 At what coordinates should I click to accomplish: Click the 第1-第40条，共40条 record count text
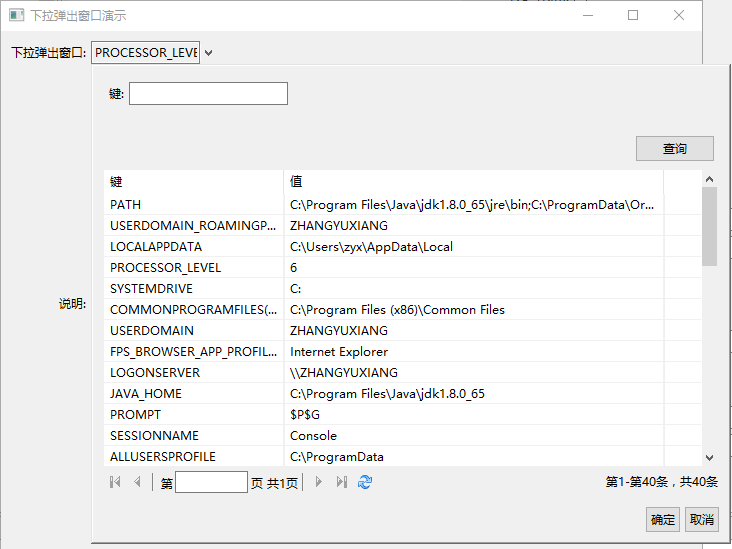(x=662, y=482)
